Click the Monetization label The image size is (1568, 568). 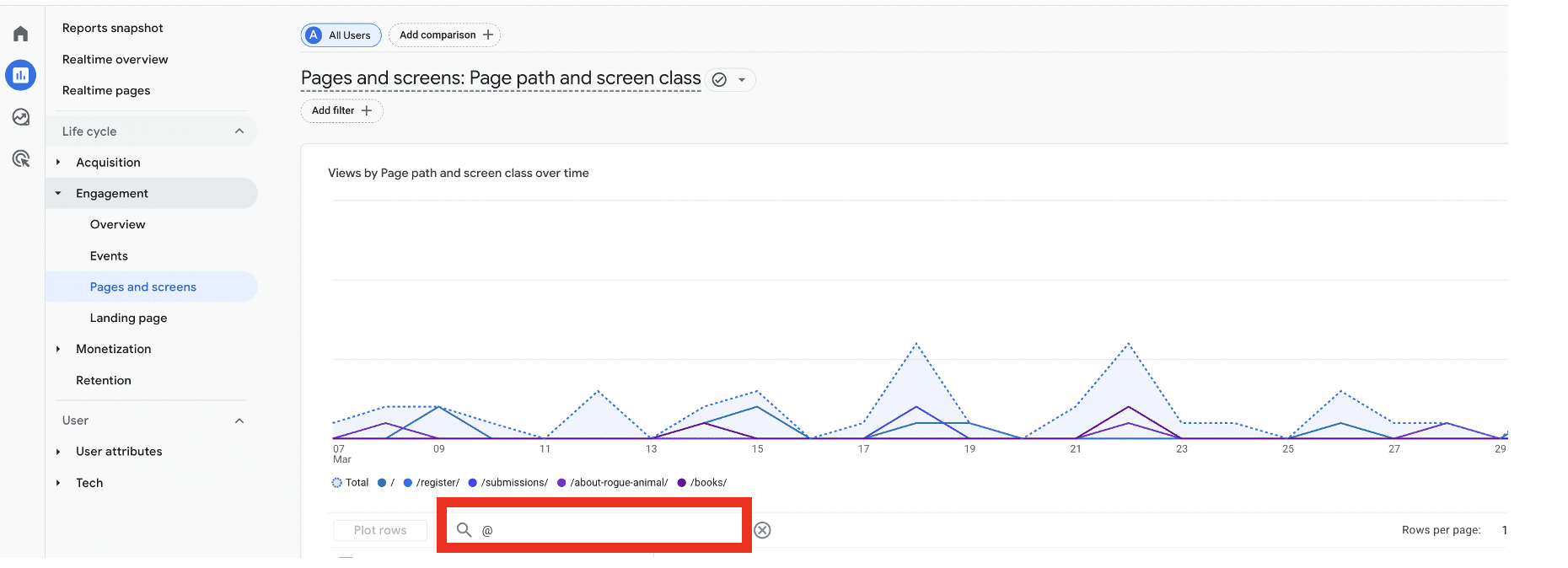[x=114, y=349]
